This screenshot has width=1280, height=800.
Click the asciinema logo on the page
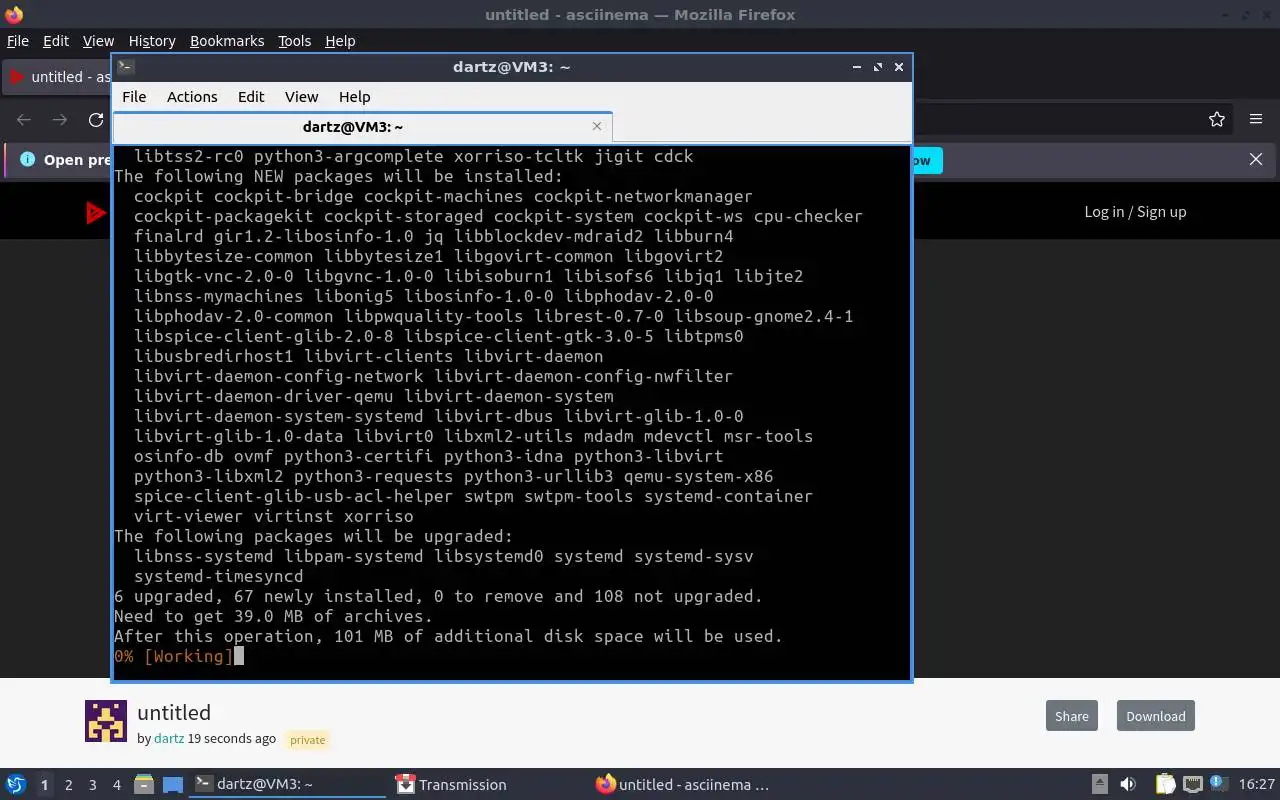(96, 212)
